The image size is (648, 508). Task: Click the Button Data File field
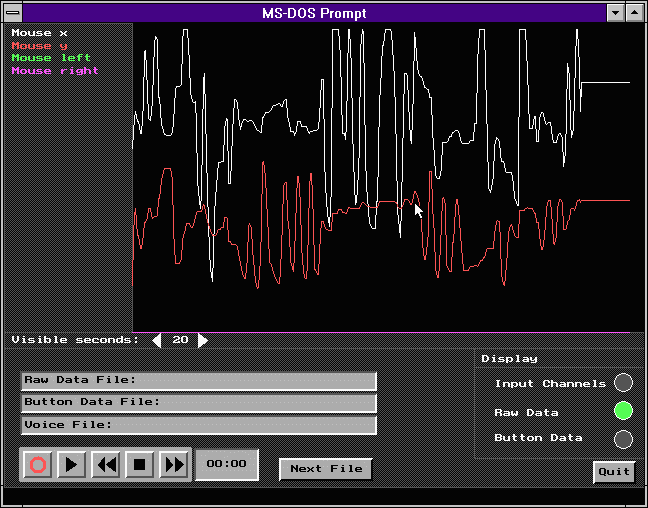point(199,403)
